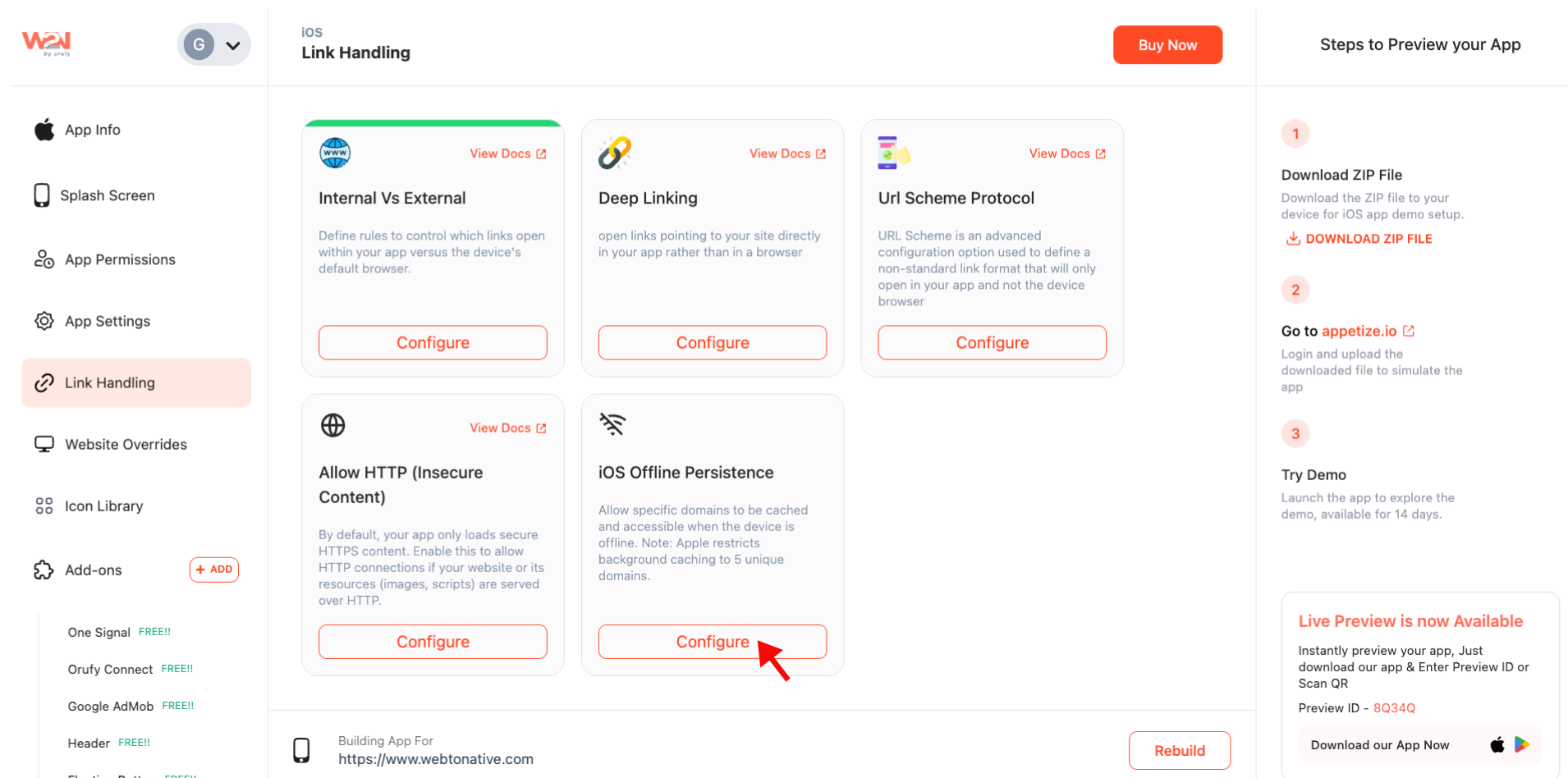Image resolution: width=1568 pixels, height=778 pixels.
Task: Click the W2N logo icon
Action: [x=46, y=43]
